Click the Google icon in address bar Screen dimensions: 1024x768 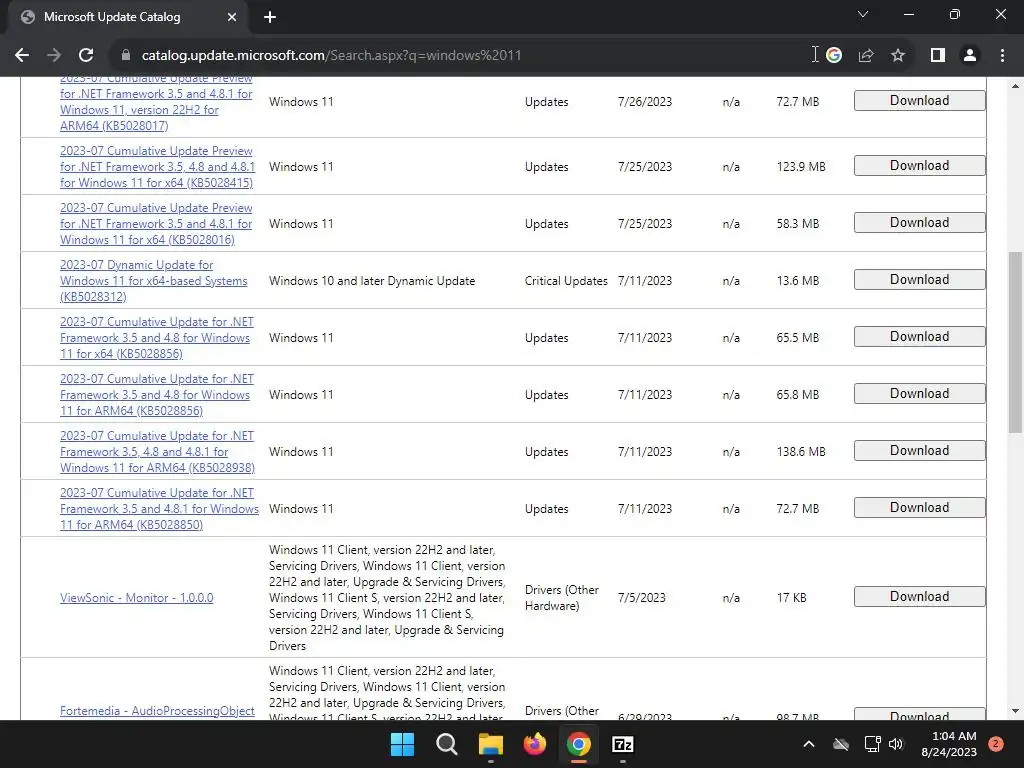(x=834, y=56)
